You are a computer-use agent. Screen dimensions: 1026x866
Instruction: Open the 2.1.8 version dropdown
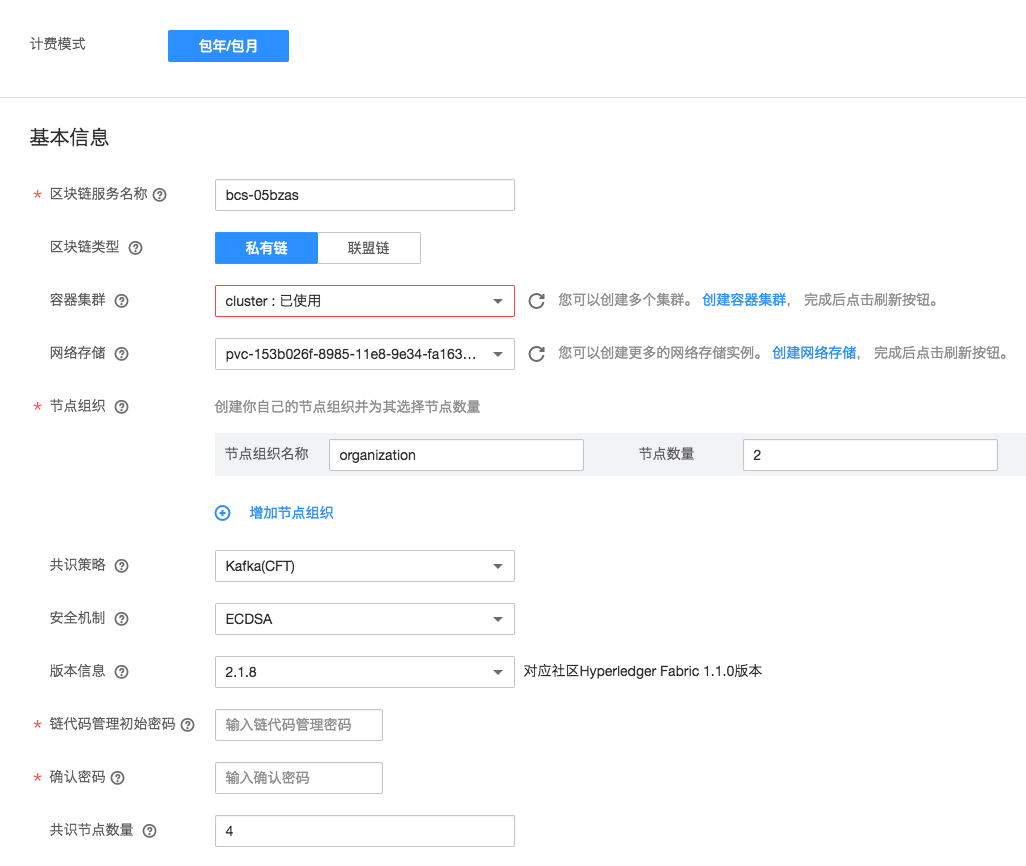point(364,672)
